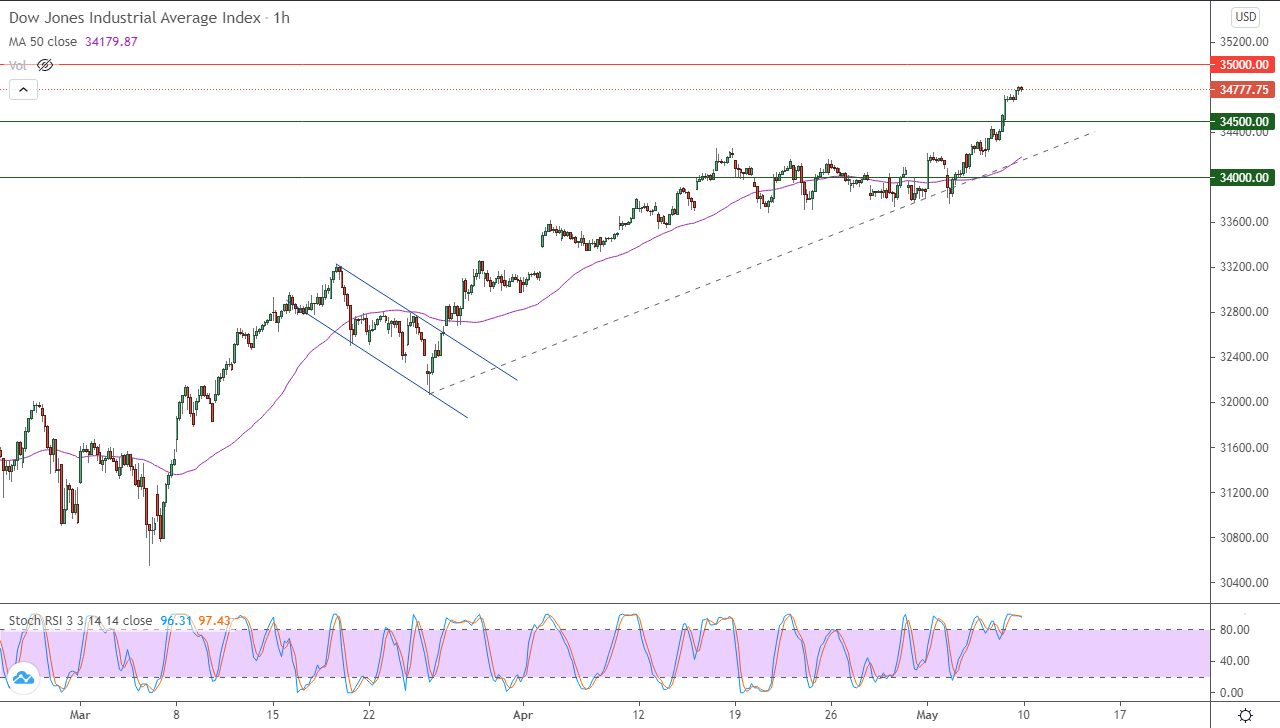The image size is (1280, 728).
Task: Click the 26 date label on time axis
Action: [x=831, y=715]
